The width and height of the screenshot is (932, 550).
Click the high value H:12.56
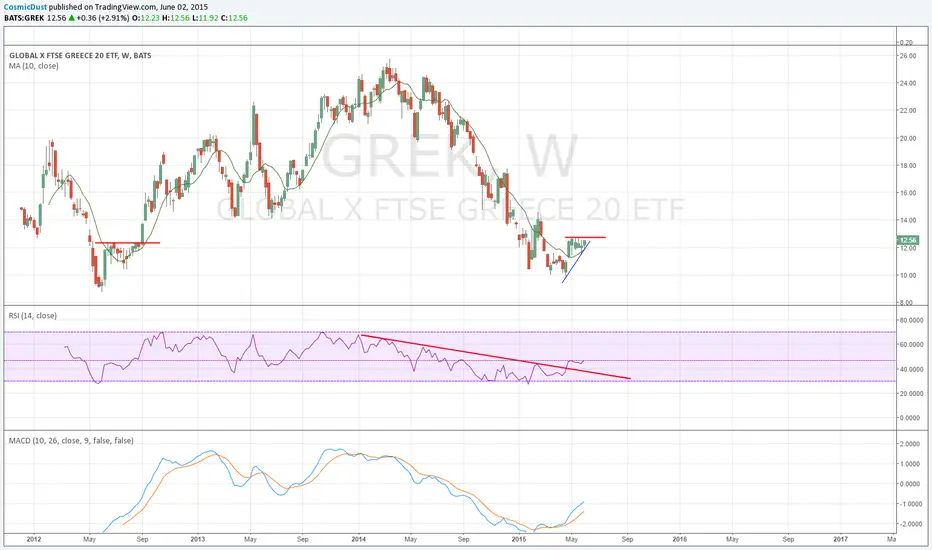pyautogui.click(x=176, y=18)
